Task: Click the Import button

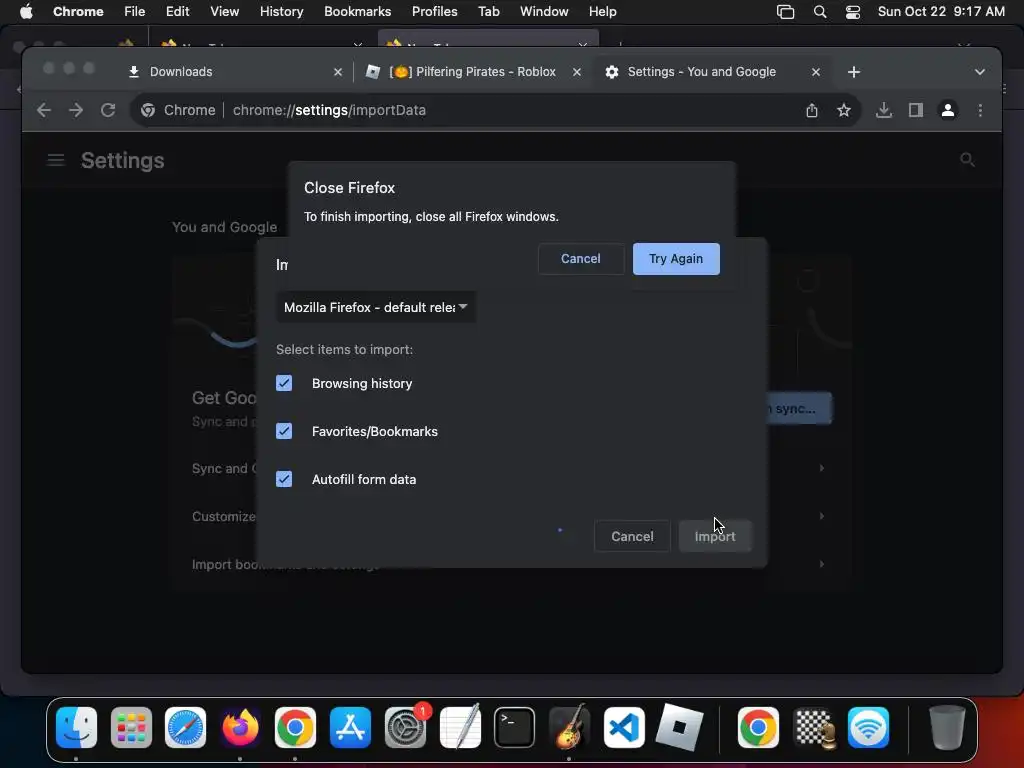Action: point(715,536)
